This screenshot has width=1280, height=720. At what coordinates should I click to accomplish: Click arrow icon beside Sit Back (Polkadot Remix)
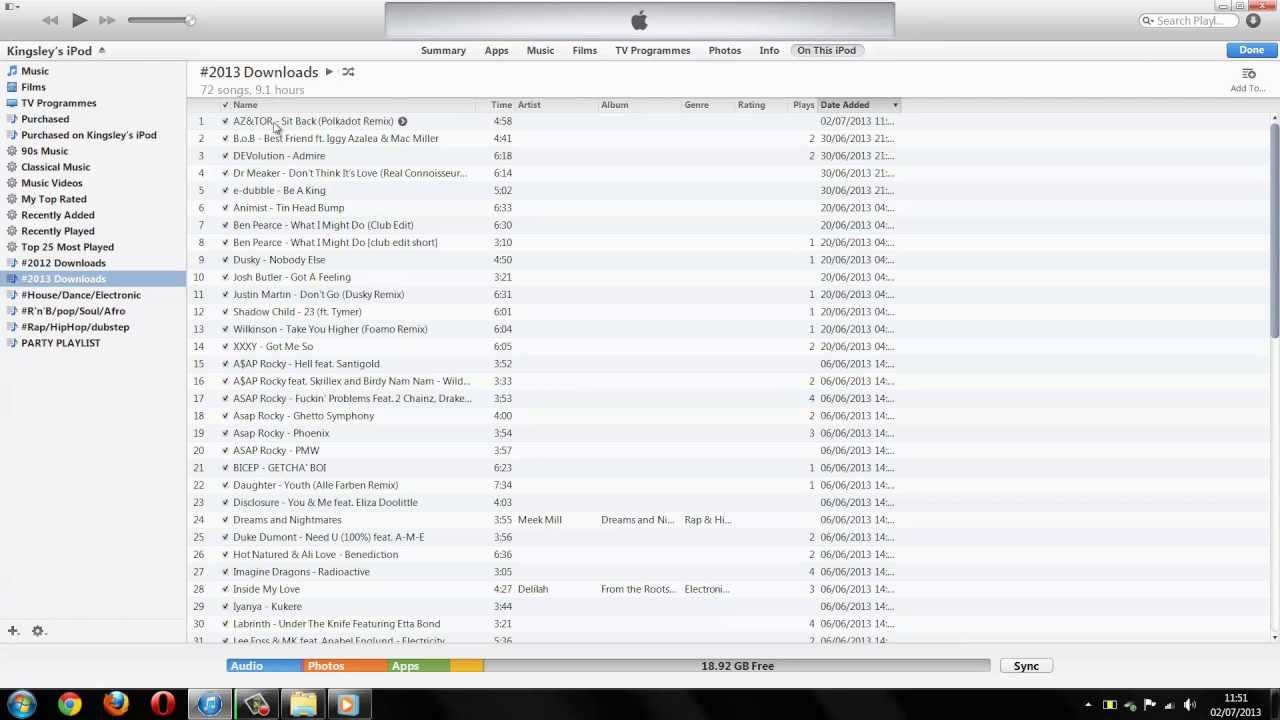(x=402, y=121)
